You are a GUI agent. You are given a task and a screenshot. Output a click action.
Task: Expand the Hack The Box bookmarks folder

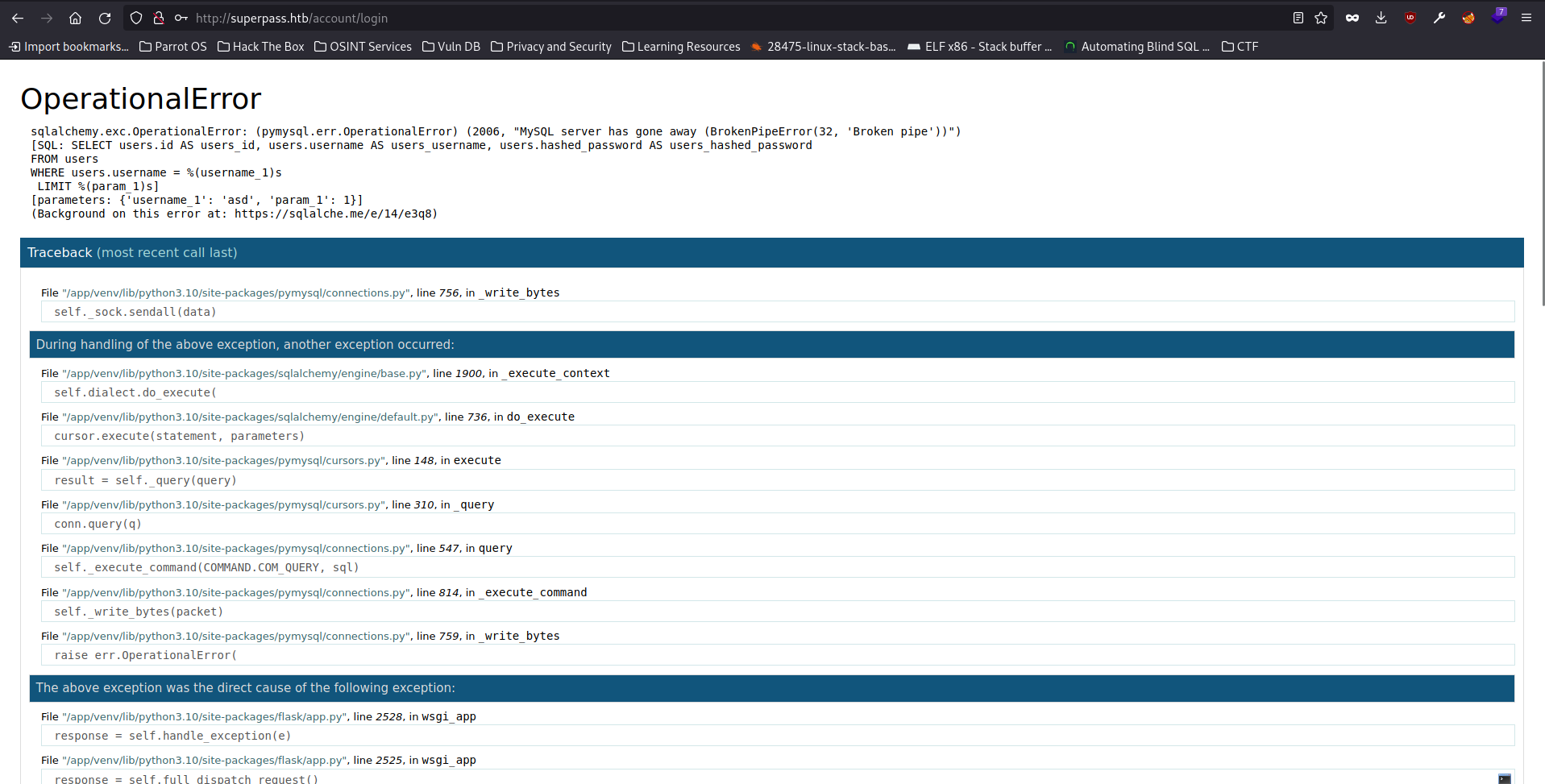tap(260, 47)
